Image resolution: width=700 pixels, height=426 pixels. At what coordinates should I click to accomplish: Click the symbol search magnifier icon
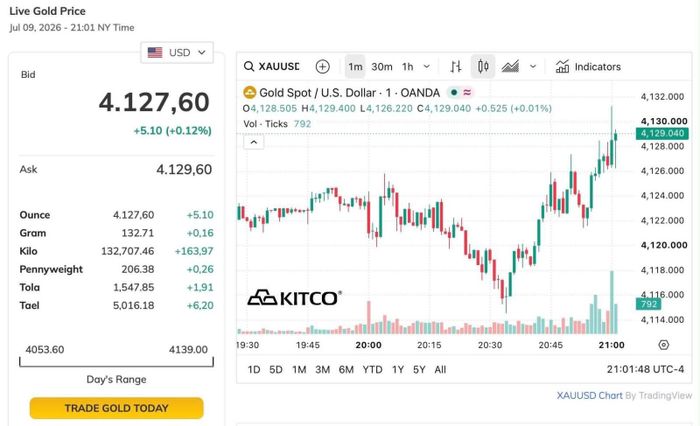pos(249,67)
